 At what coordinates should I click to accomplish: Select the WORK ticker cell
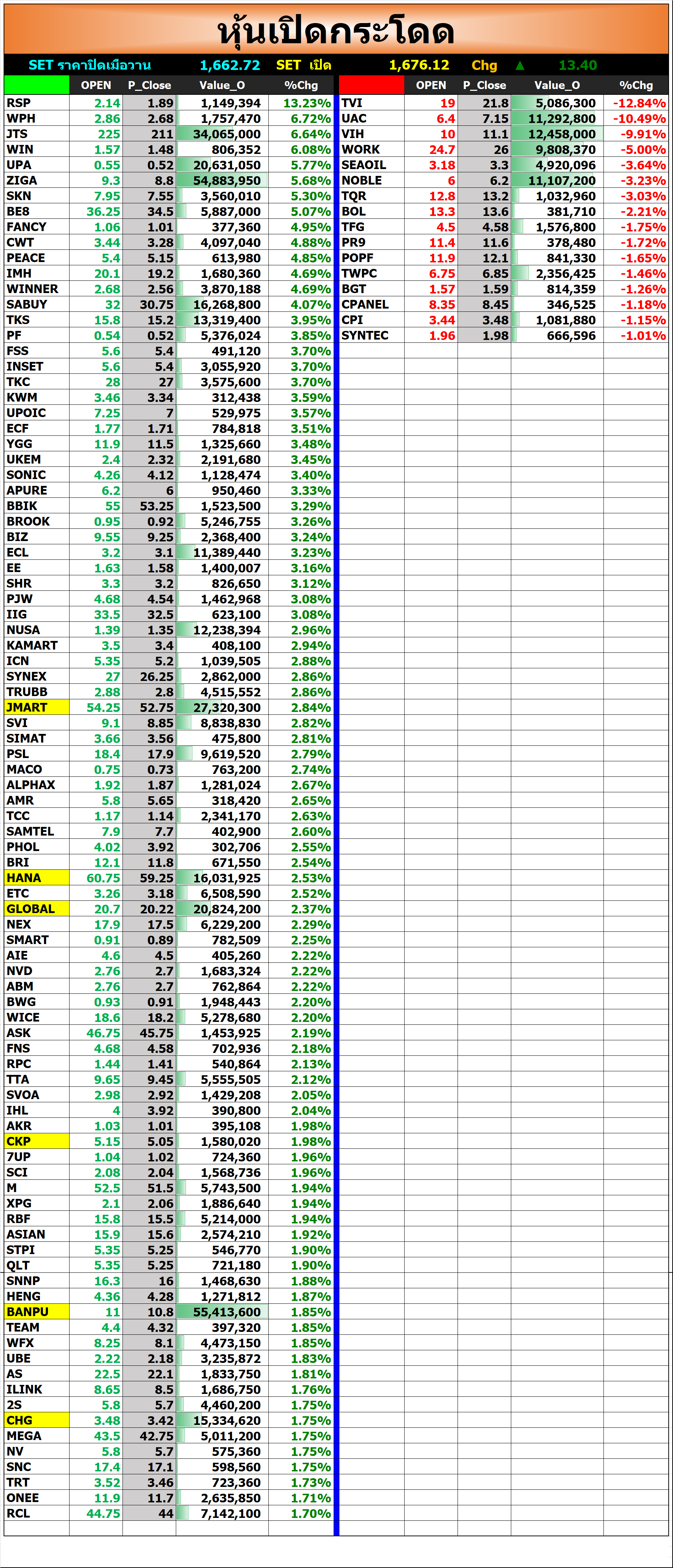tap(371, 149)
